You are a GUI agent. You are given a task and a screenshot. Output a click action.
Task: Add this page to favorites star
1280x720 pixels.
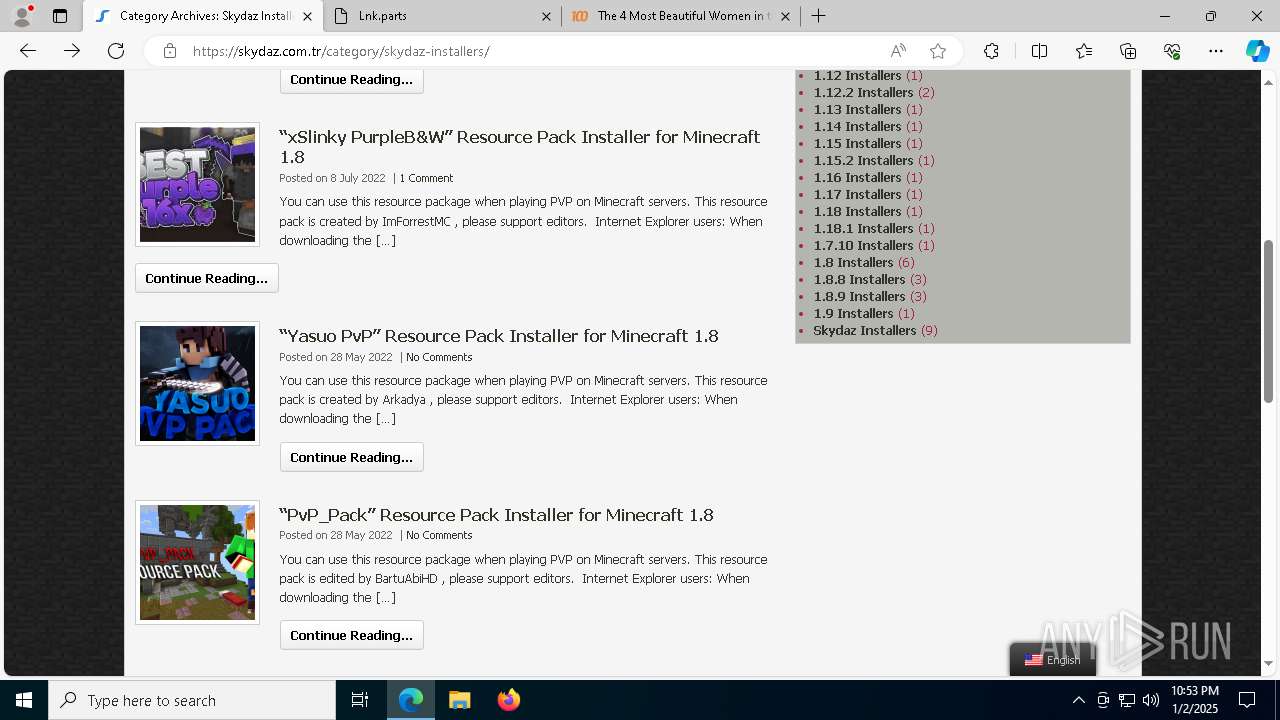click(x=938, y=51)
